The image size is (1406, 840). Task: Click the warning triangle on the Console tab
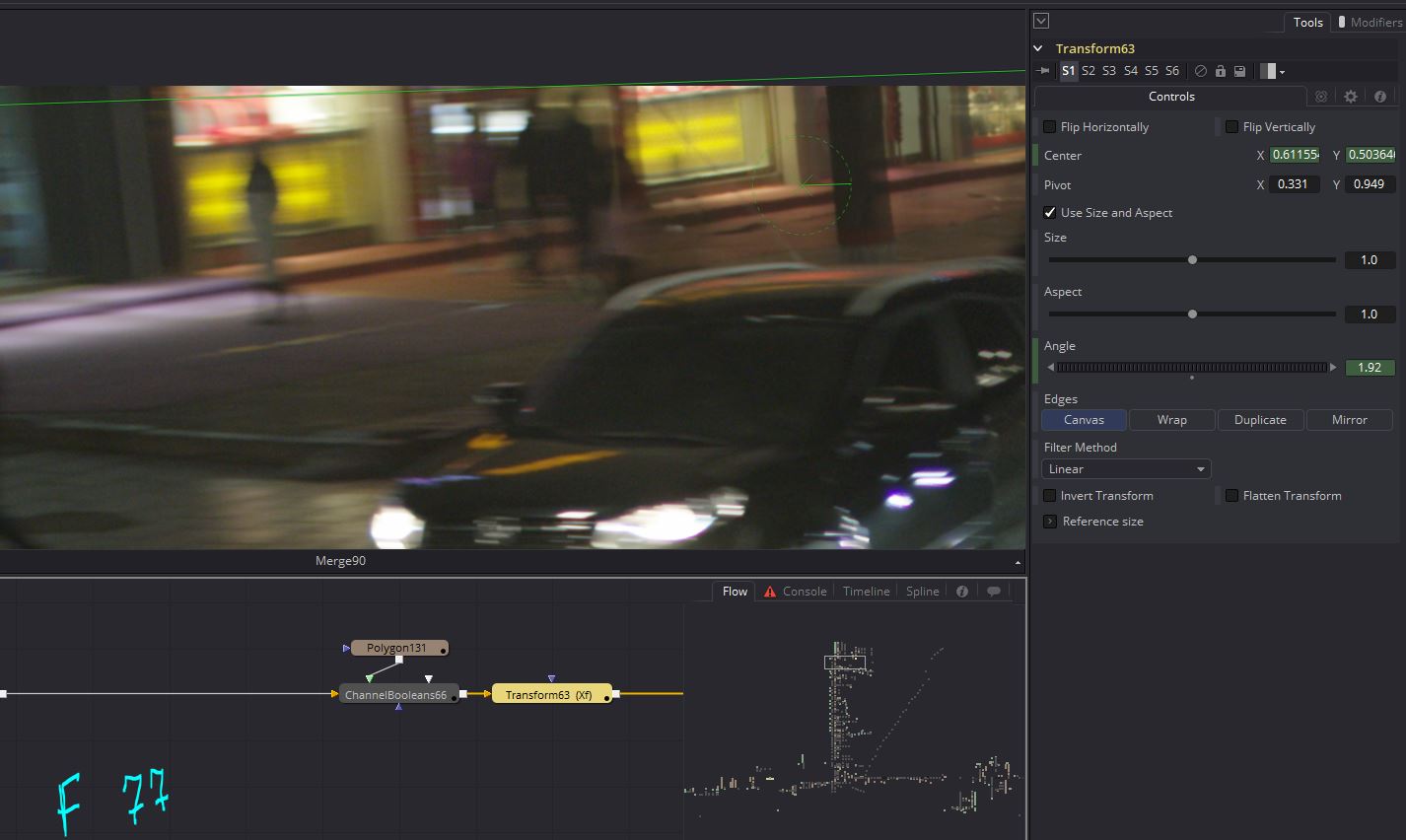coord(770,592)
